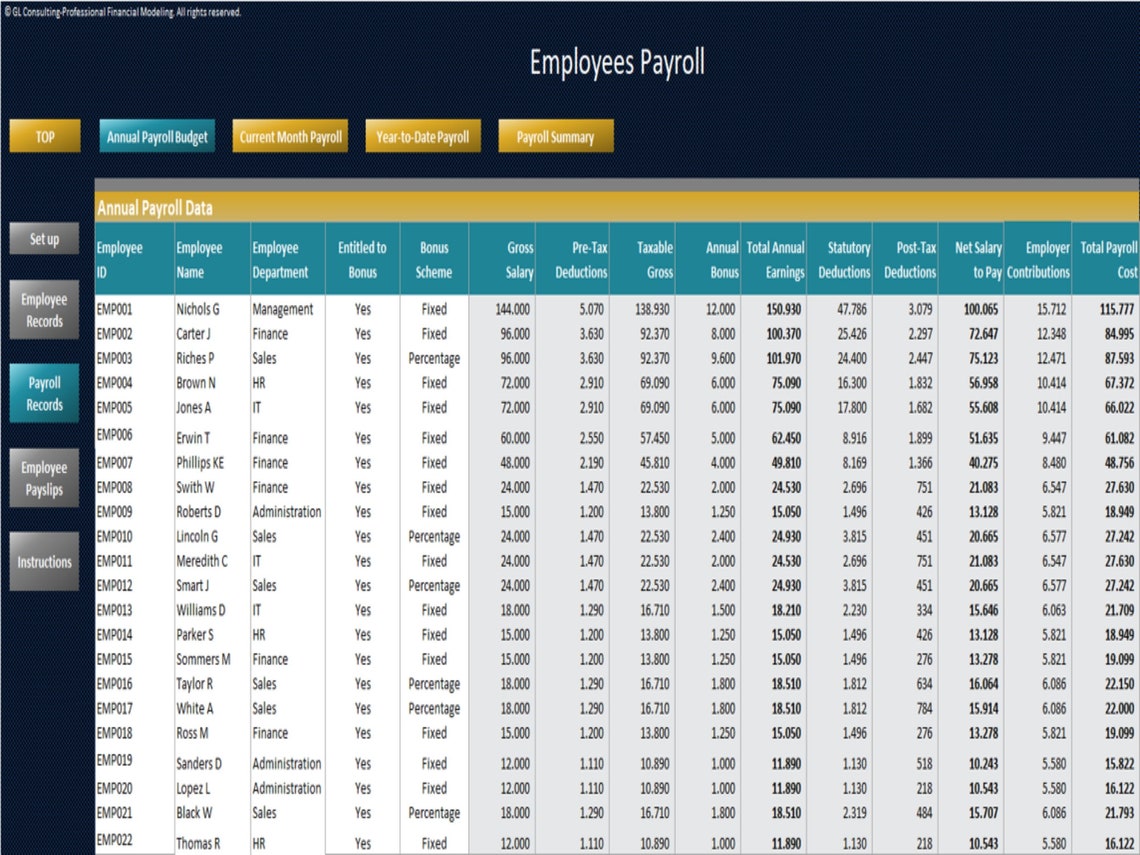Toggle EMP005's Entitled to Bonus value
This screenshot has height=855, width=1140.
pos(362,407)
